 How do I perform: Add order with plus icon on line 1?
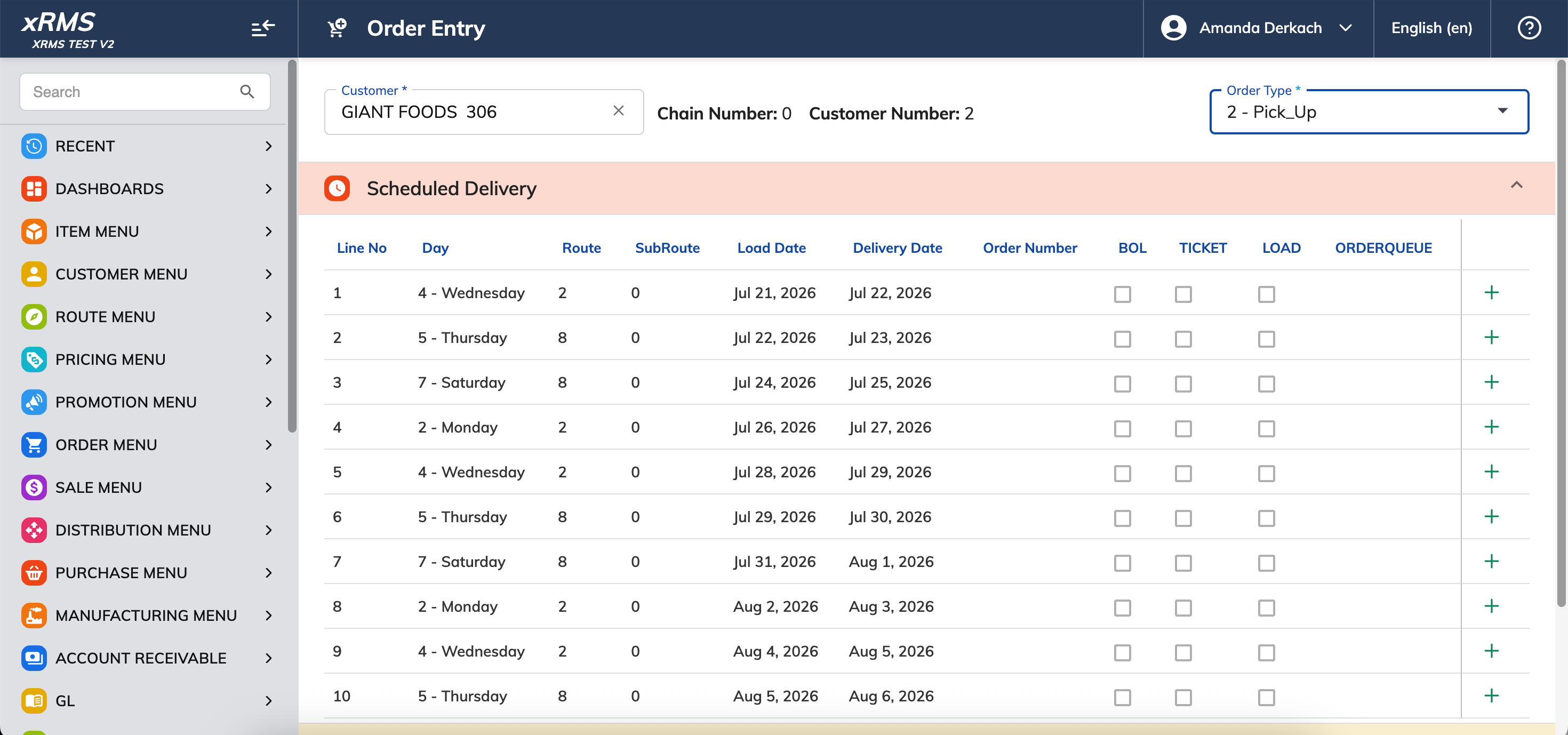pyautogui.click(x=1491, y=292)
